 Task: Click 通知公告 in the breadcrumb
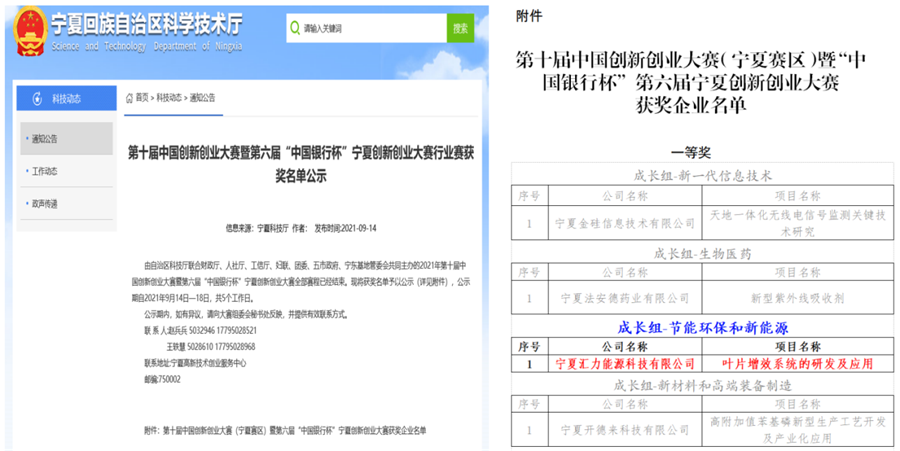tap(203, 98)
